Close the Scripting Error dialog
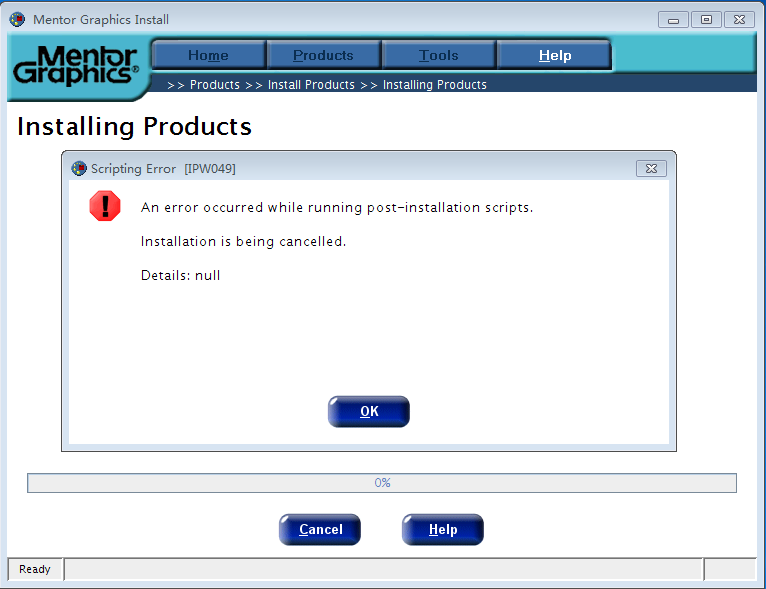 (x=651, y=168)
